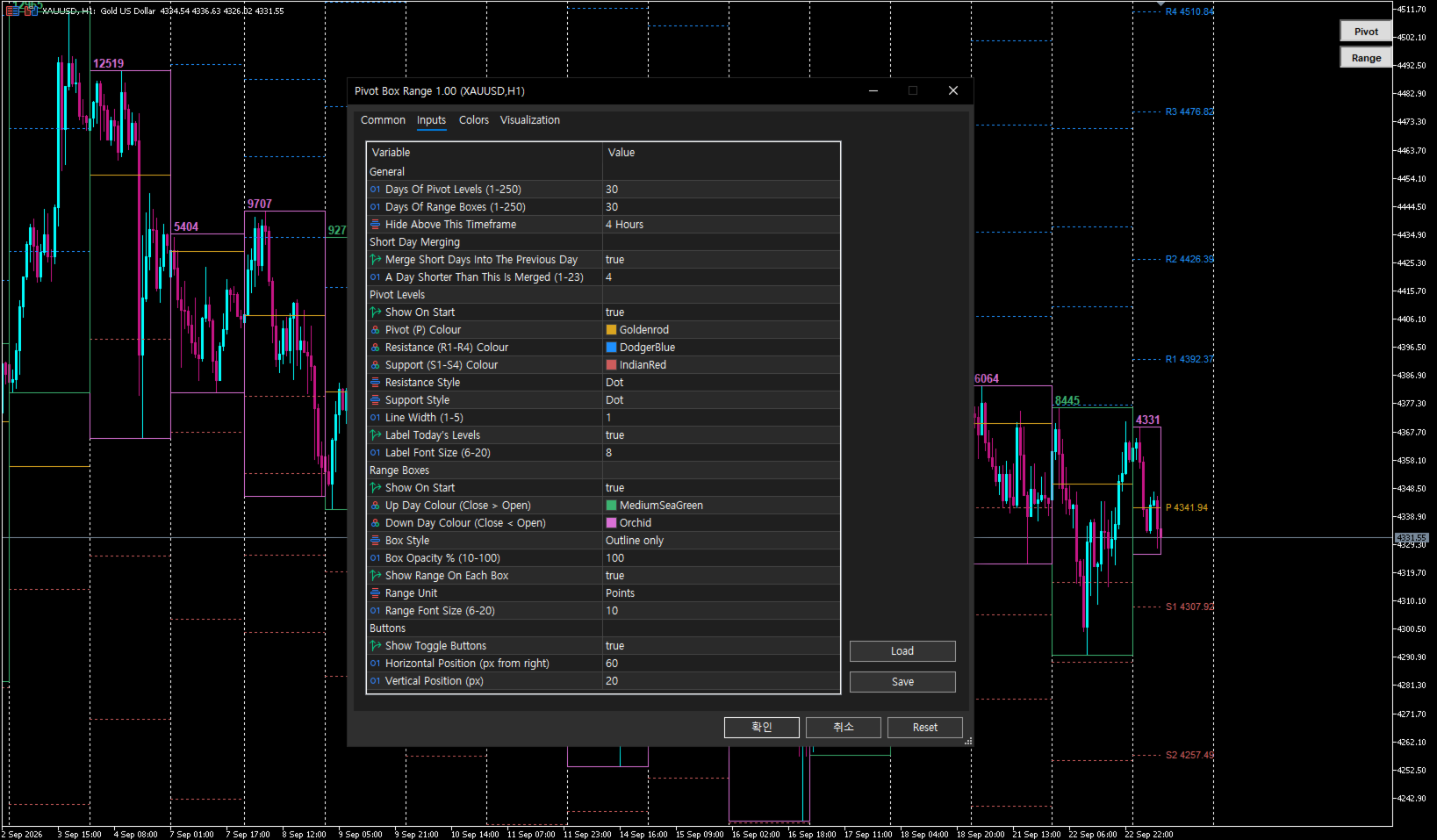Click the Days Of Pivot Levels integer icon
1437x840 pixels.
coord(375,190)
